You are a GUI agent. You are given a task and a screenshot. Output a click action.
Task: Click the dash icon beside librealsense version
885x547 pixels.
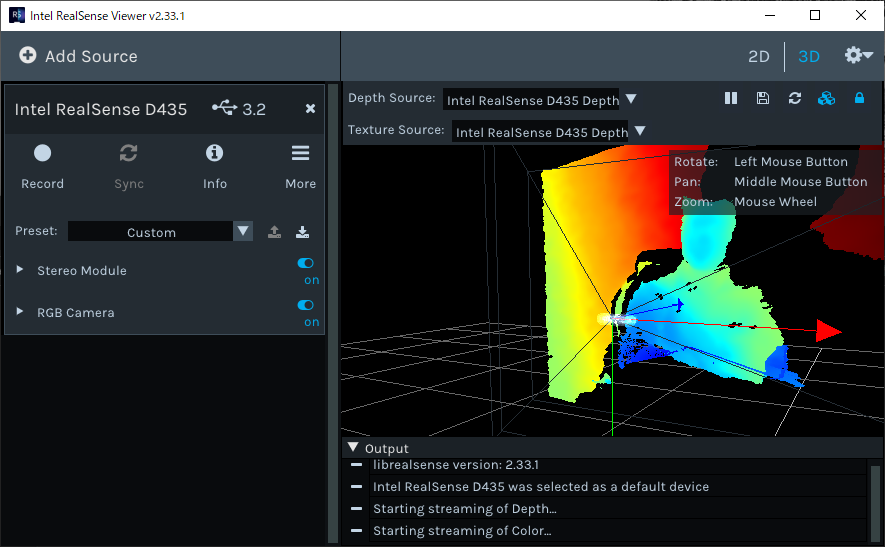click(356, 465)
